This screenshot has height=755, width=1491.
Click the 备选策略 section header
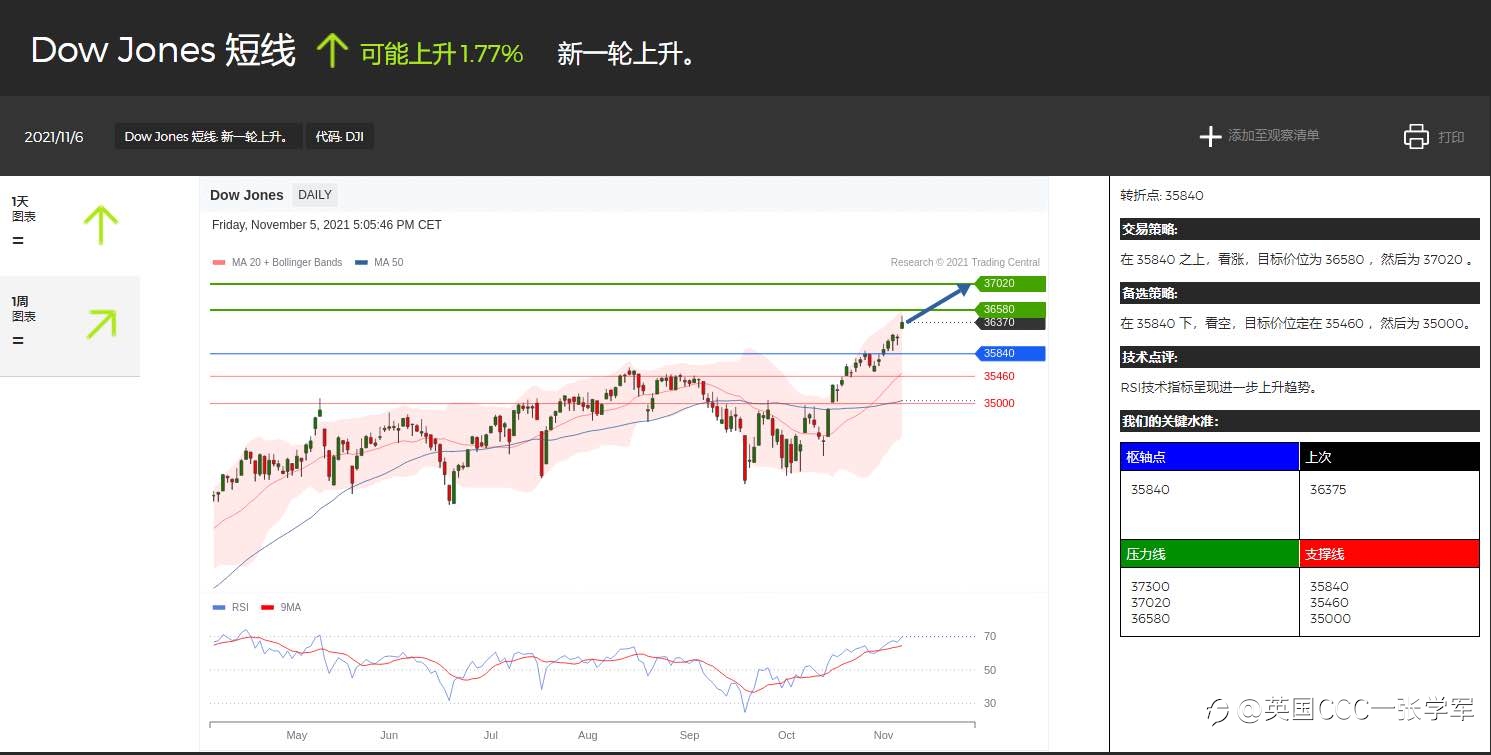(1299, 293)
